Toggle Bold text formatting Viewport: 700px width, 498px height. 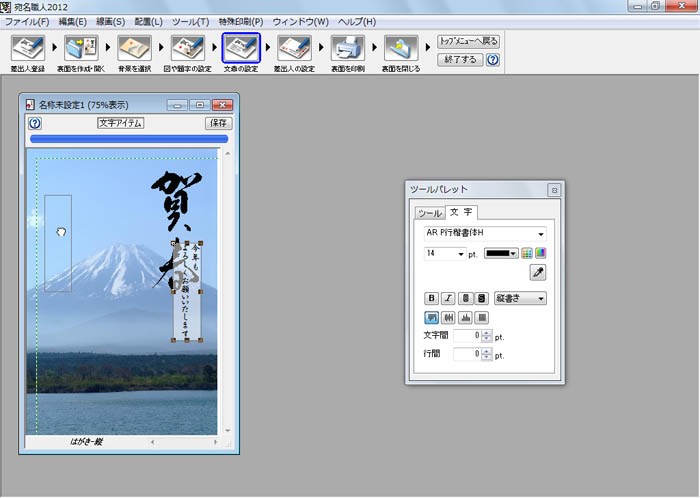pyautogui.click(x=432, y=298)
